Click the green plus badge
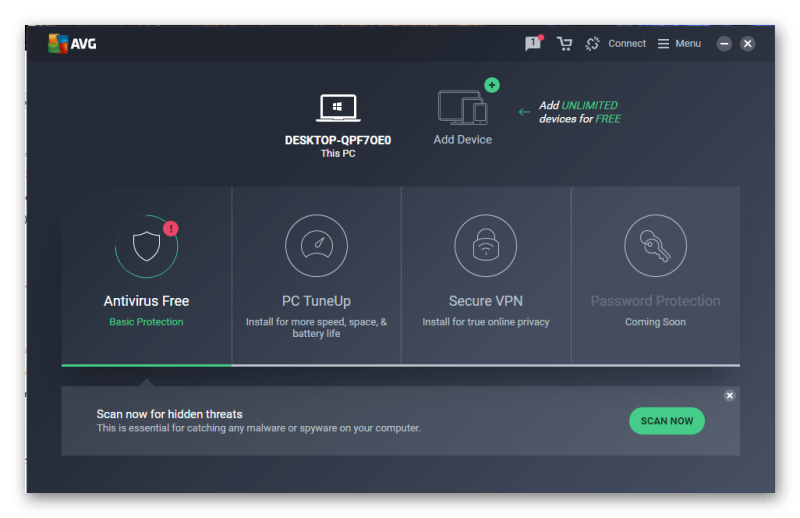800x518 pixels. (x=492, y=85)
